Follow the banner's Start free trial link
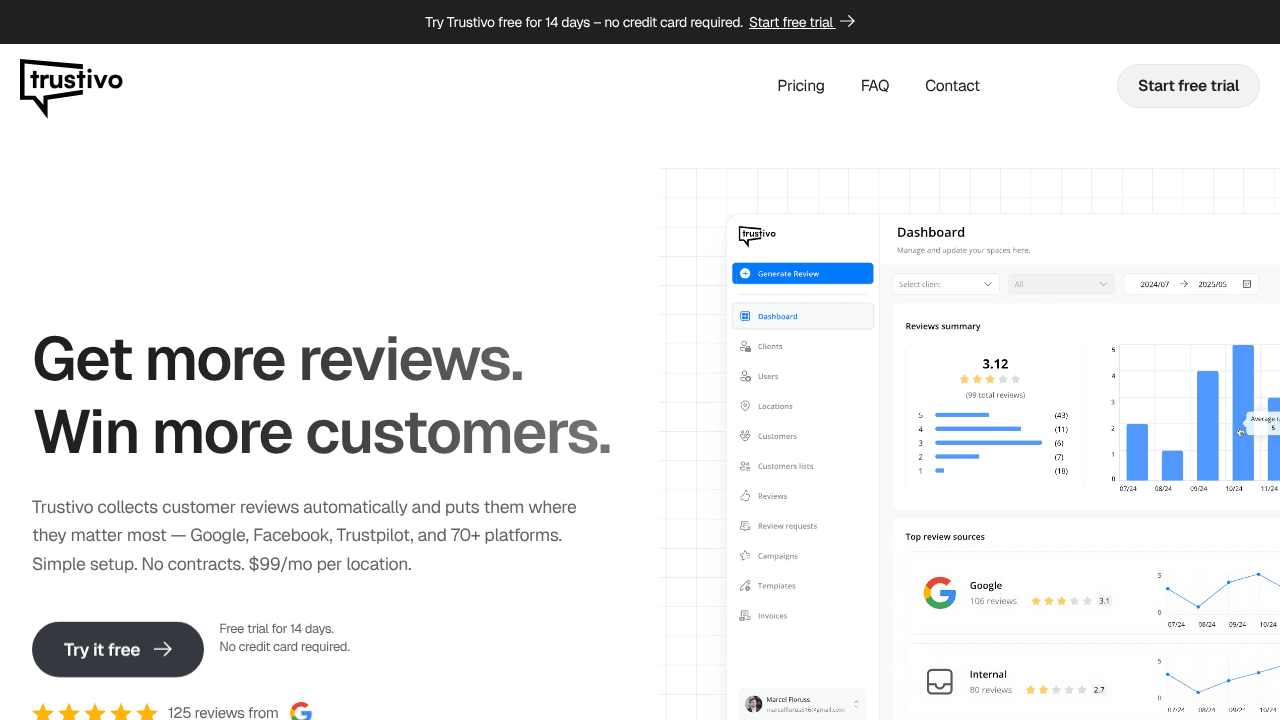The width and height of the screenshot is (1280, 720). [791, 22]
